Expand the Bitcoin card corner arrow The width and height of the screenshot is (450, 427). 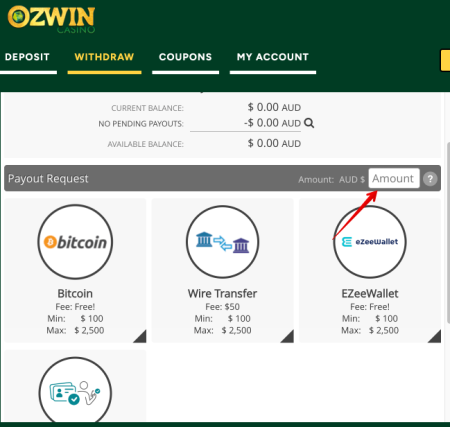141,337
